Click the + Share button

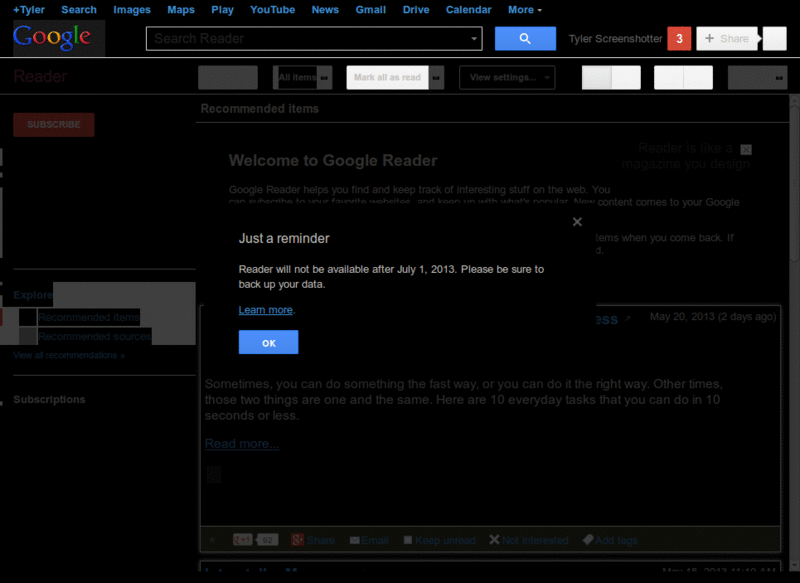(727, 39)
